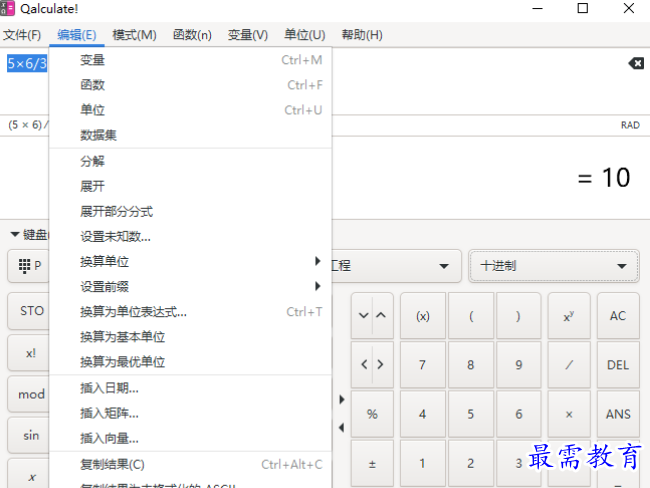Click the selected 5×6/3 expression field
Image resolution: width=650 pixels, height=488 pixels.
pos(27,63)
